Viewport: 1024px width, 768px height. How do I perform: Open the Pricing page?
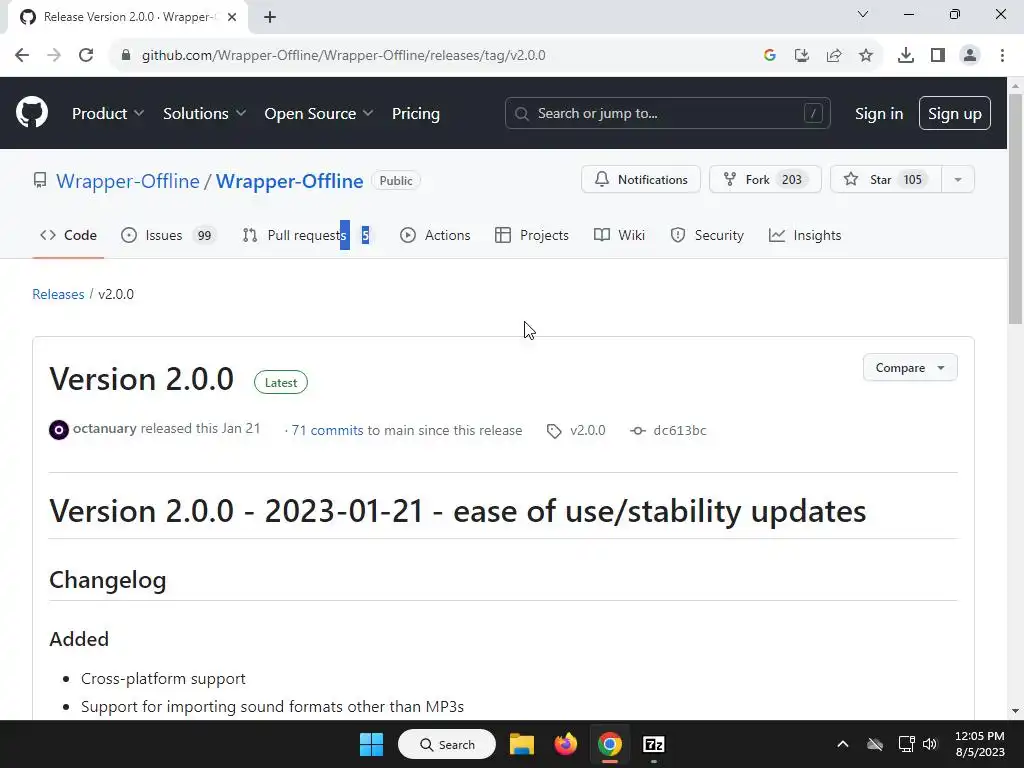pos(416,114)
